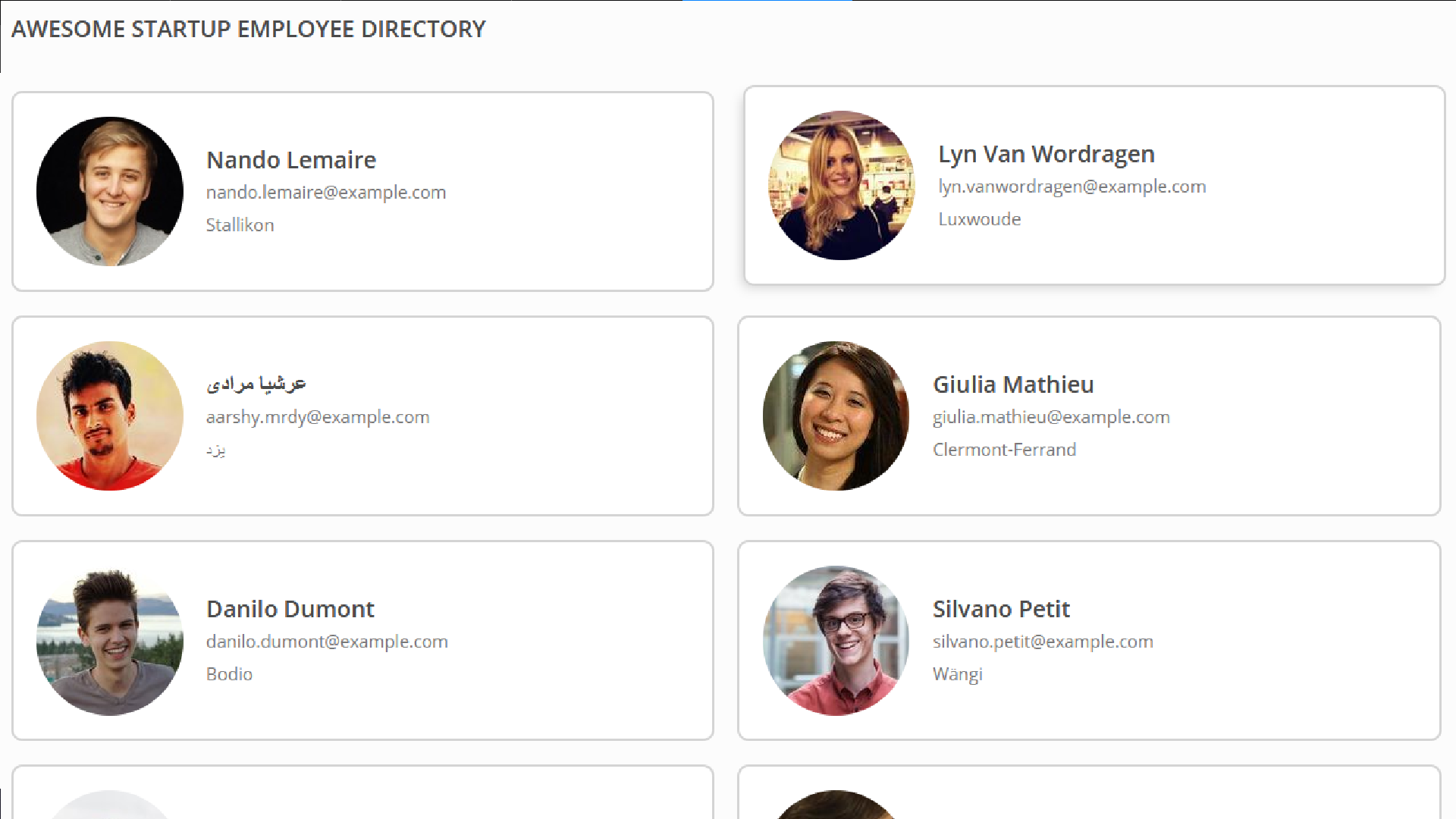Click Silvano Petit's avatar picture
This screenshot has width=1456, height=819.
pyautogui.click(x=836, y=640)
